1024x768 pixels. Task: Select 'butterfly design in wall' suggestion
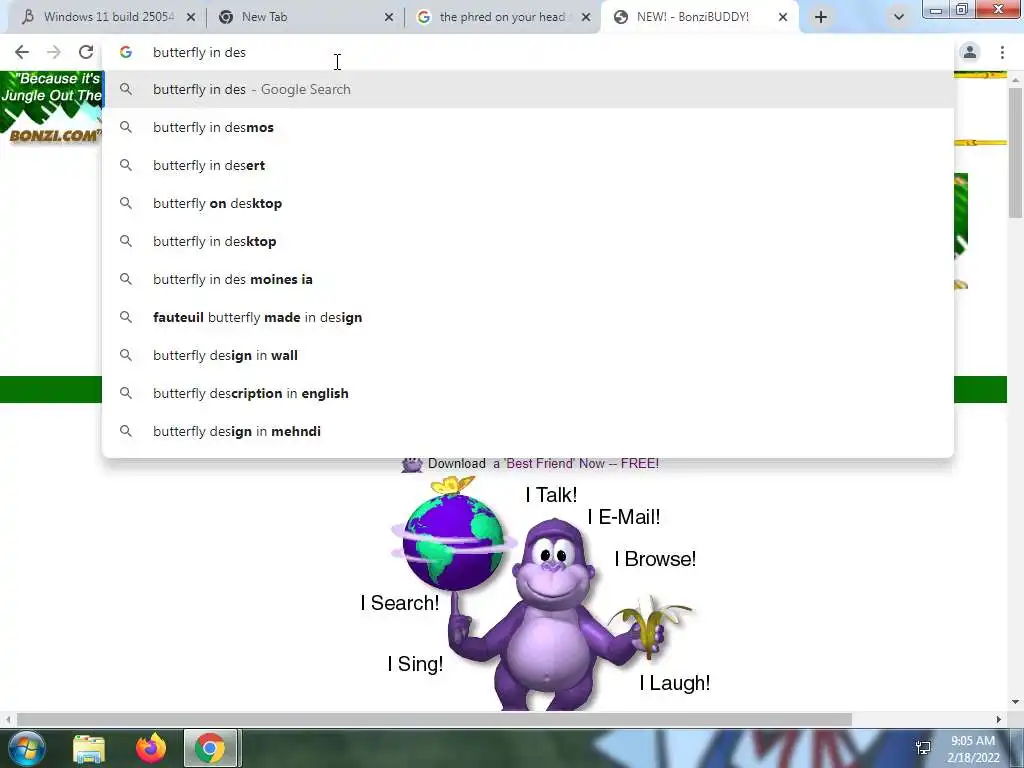coord(528,355)
